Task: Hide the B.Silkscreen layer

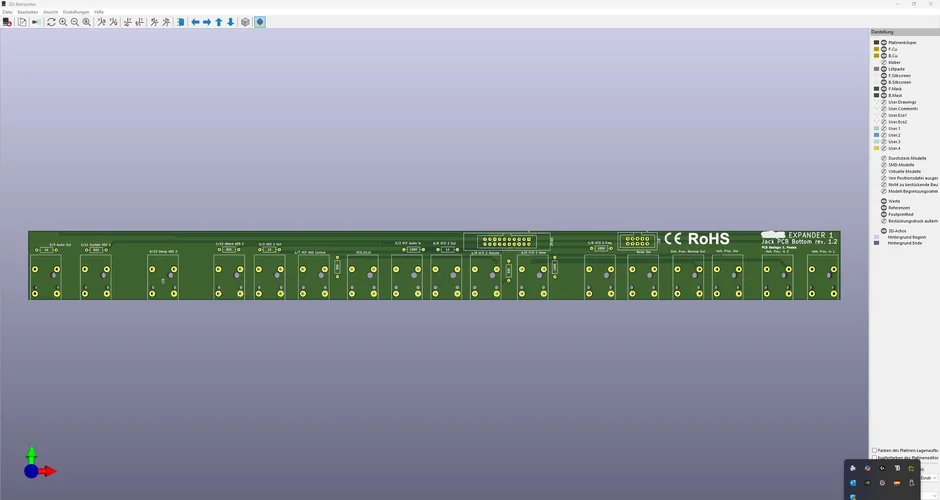Action: pos(884,82)
